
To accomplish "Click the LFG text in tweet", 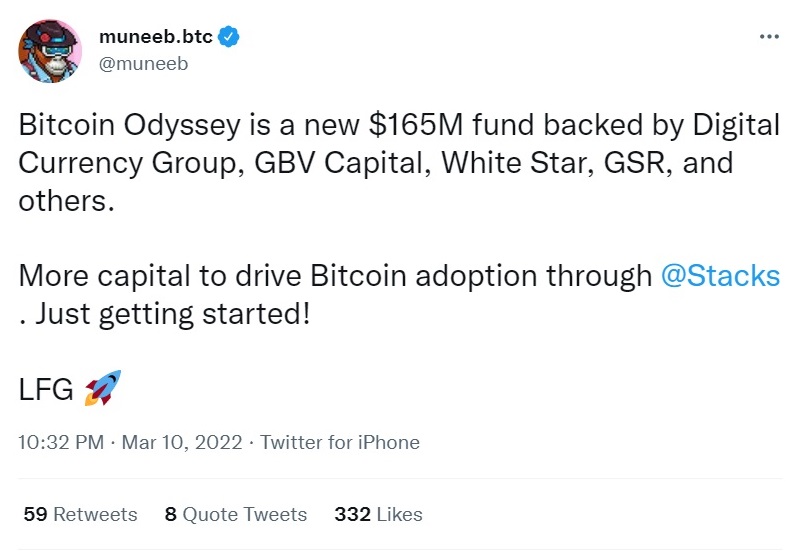I will coord(46,389).
